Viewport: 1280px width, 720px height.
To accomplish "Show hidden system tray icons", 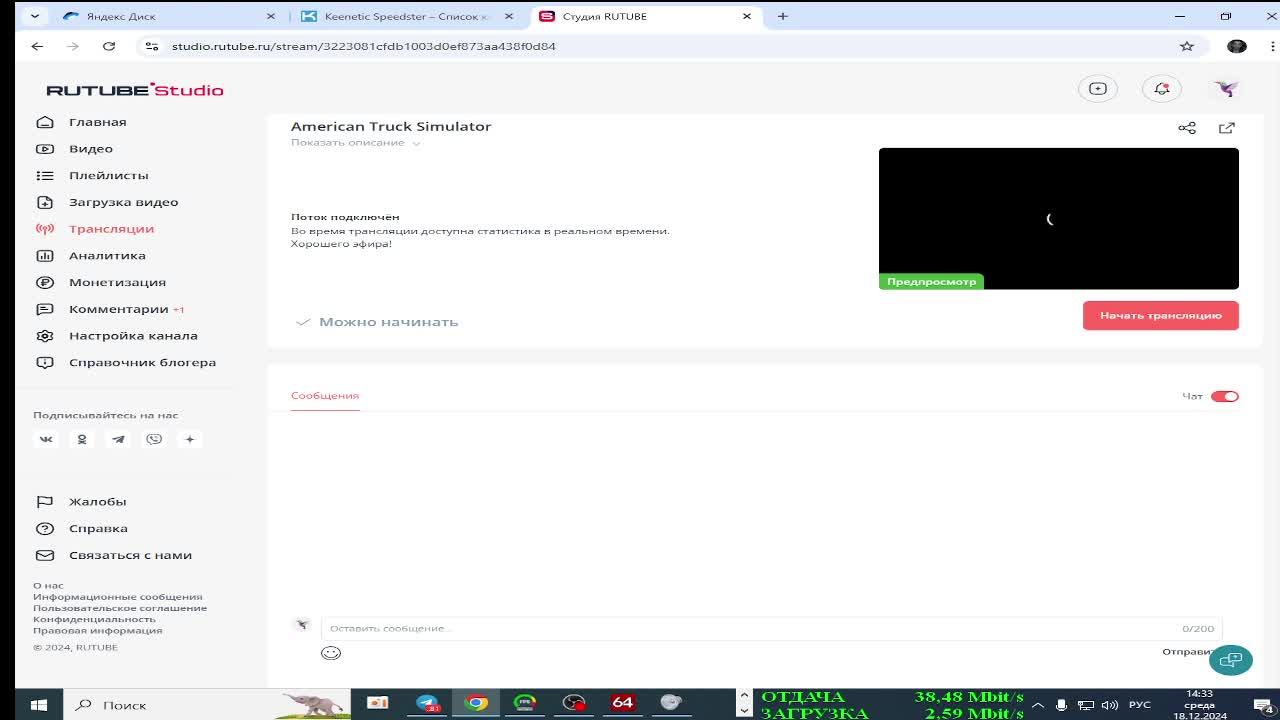I will click(x=1037, y=705).
